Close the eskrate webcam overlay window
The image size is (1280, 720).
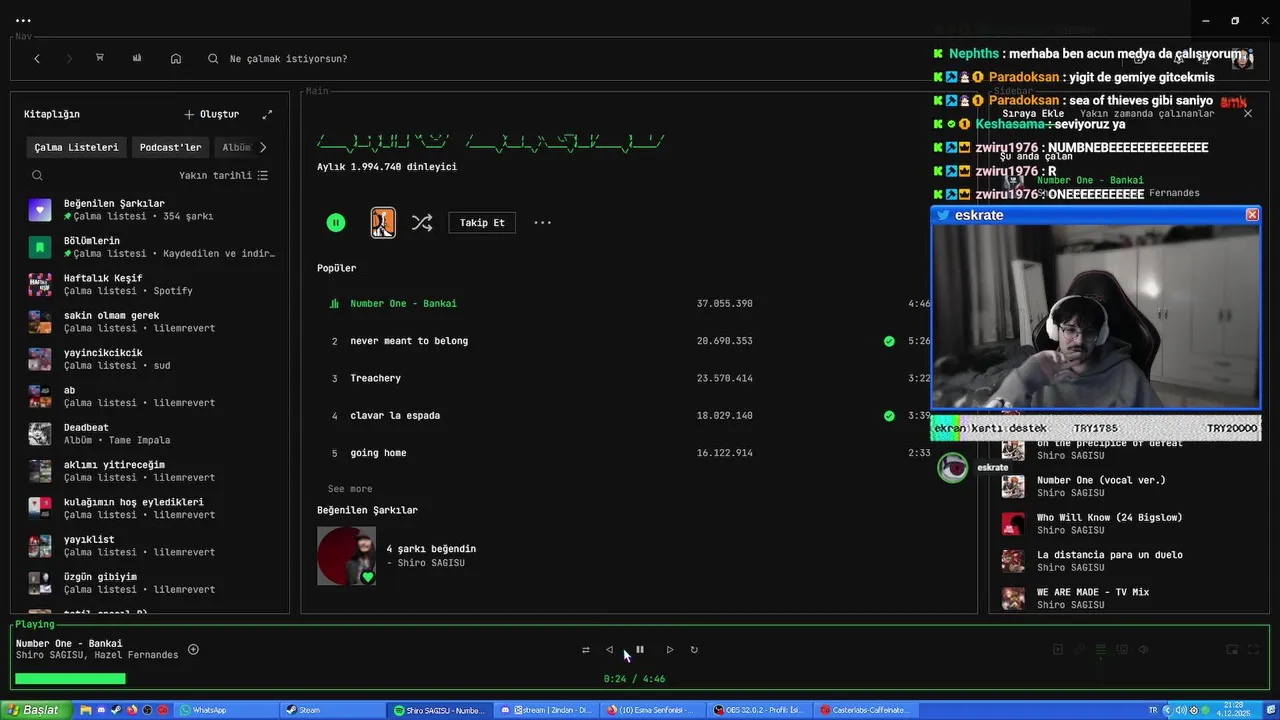pyautogui.click(x=1252, y=215)
